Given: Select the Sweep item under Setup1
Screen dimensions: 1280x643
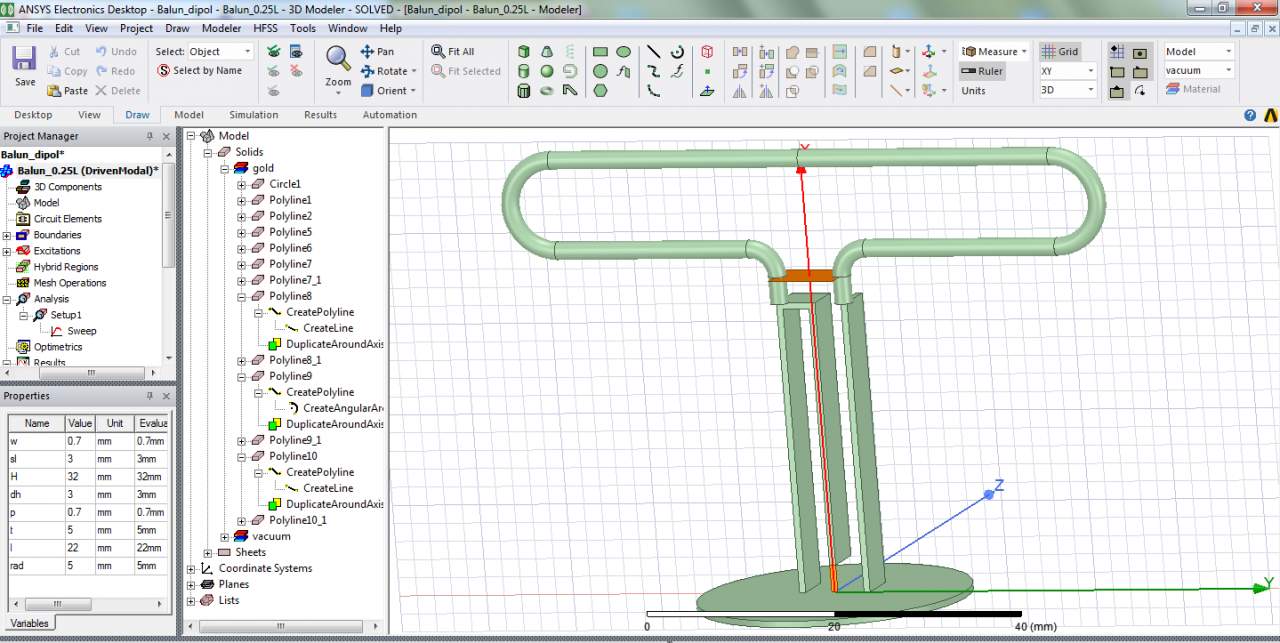Looking at the screenshot, I should 81,331.
